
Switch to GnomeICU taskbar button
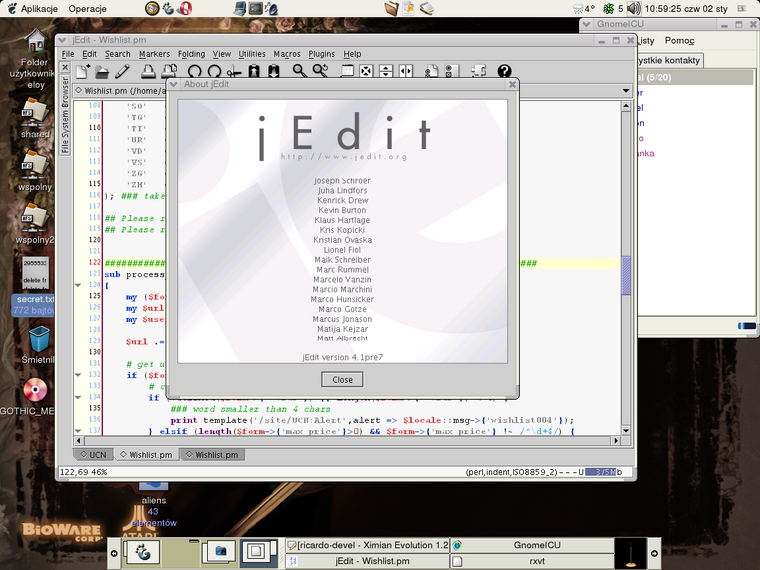[x=532, y=545]
